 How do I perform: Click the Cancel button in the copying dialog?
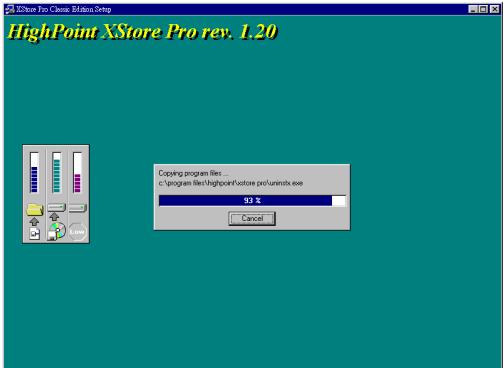(252, 219)
